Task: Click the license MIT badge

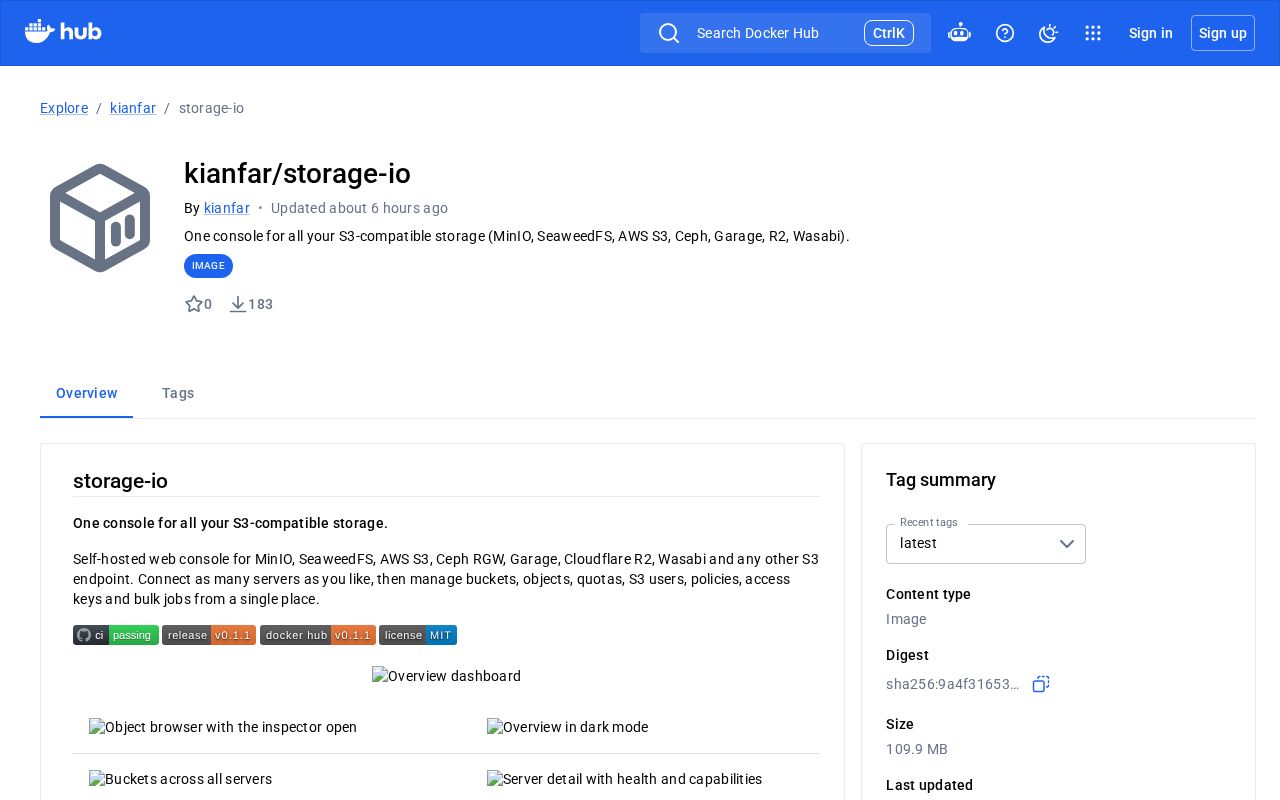Action: click(x=418, y=635)
